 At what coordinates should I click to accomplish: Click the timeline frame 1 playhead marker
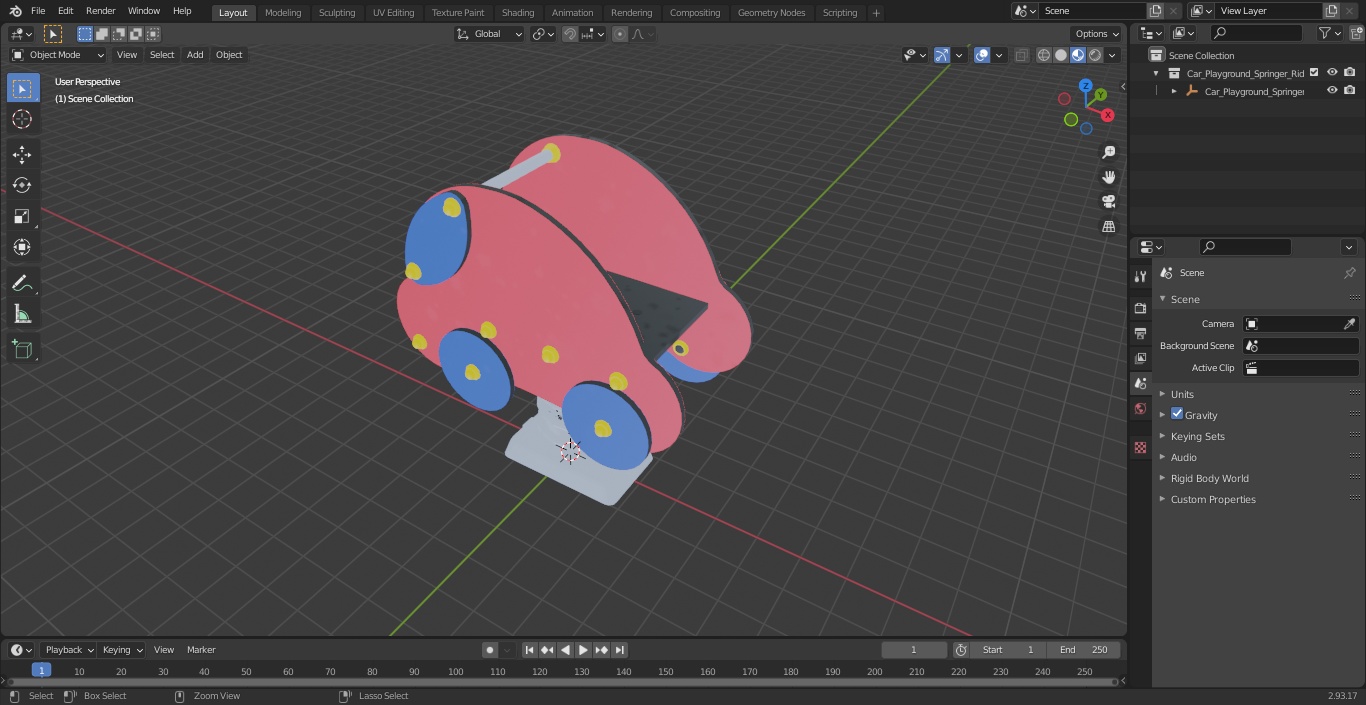pos(41,671)
